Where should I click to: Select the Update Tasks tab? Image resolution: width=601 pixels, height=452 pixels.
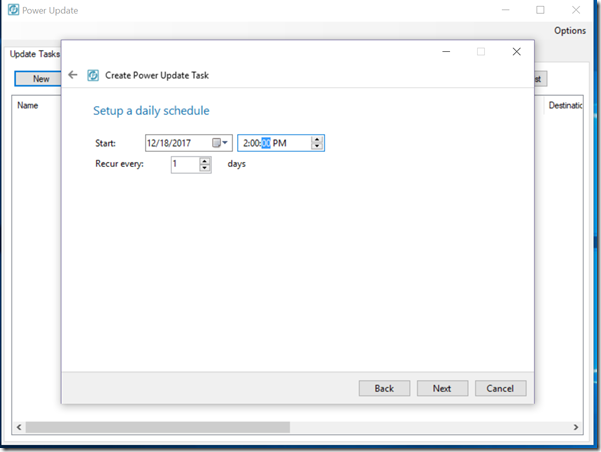(34, 54)
